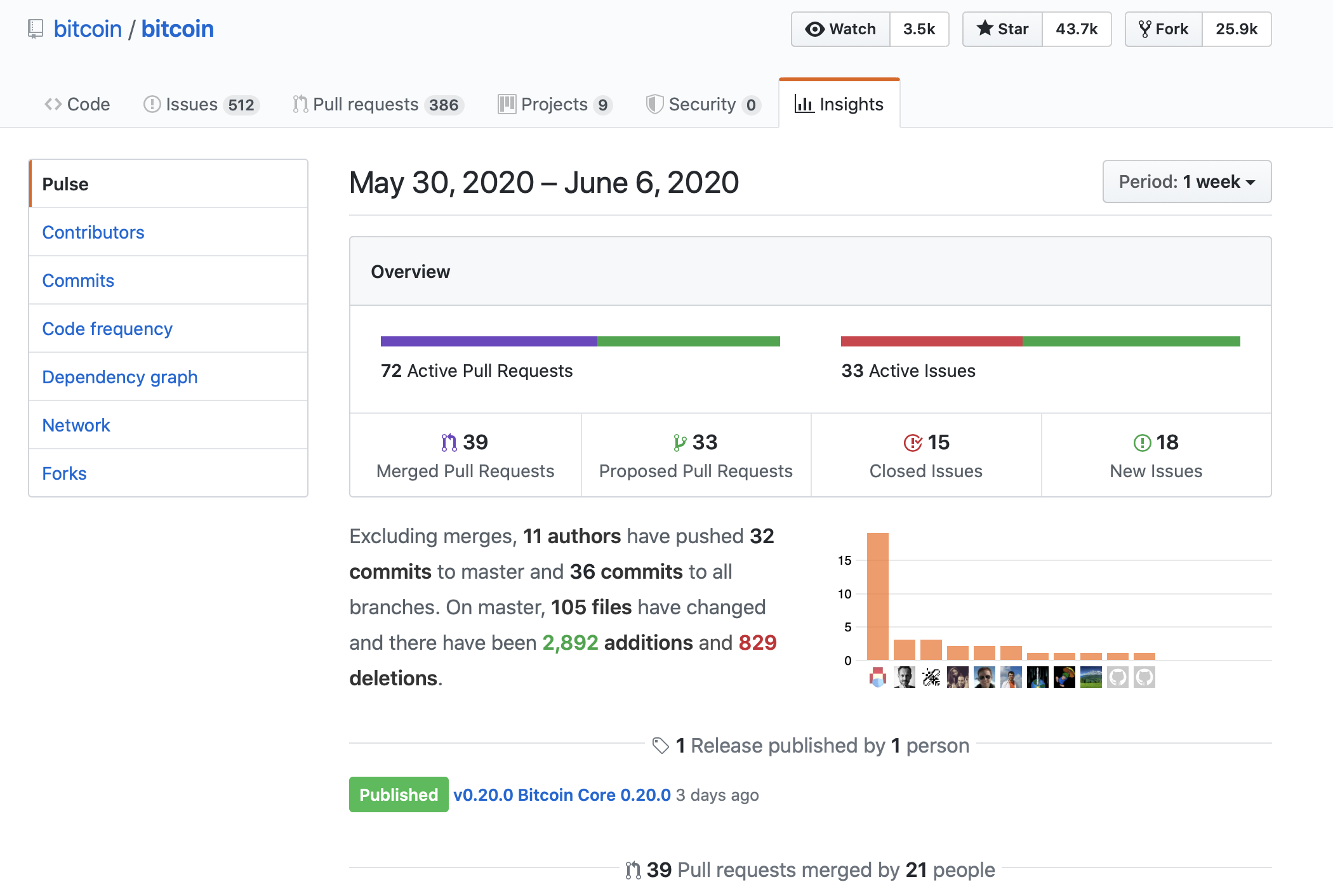This screenshot has width=1333, height=896.
Task: Click the eye icon in Watch button
Action: 814,29
